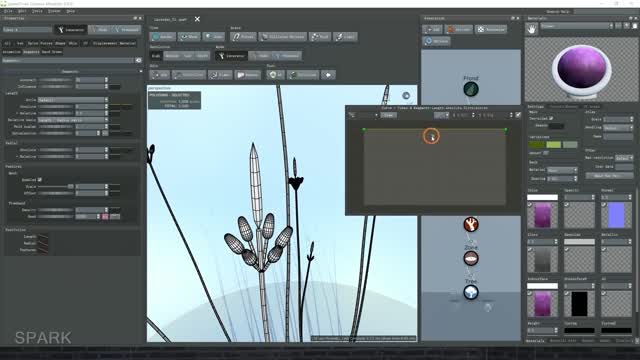Select Draft resolution button
The width and height of the screenshot is (640, 360).
click(156, 56)
